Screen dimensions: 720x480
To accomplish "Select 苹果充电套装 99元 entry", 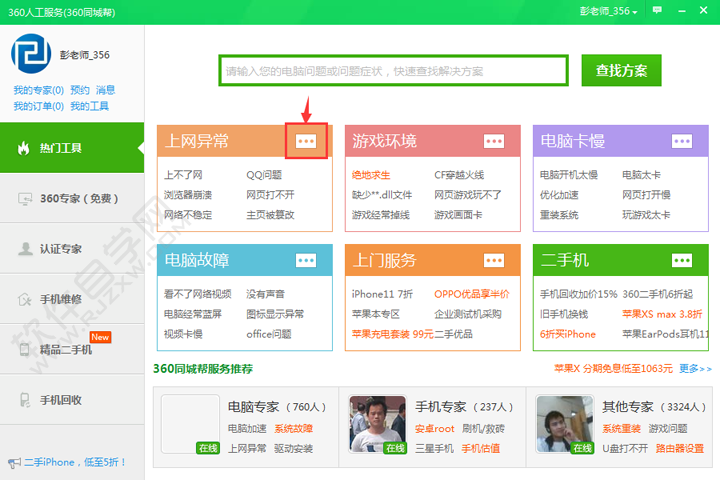I will pyautogui.click(x=393, y=334).
